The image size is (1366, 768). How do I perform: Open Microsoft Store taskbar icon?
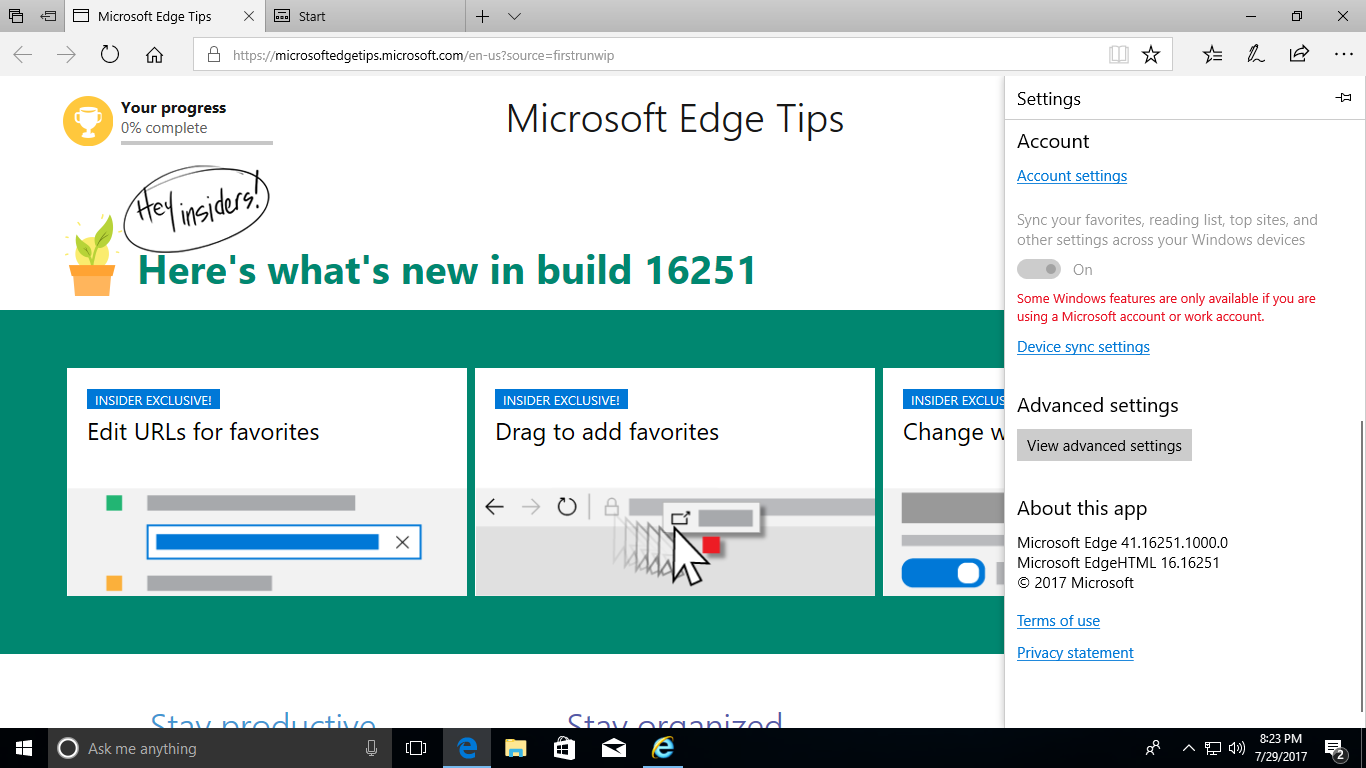(564, 748)
